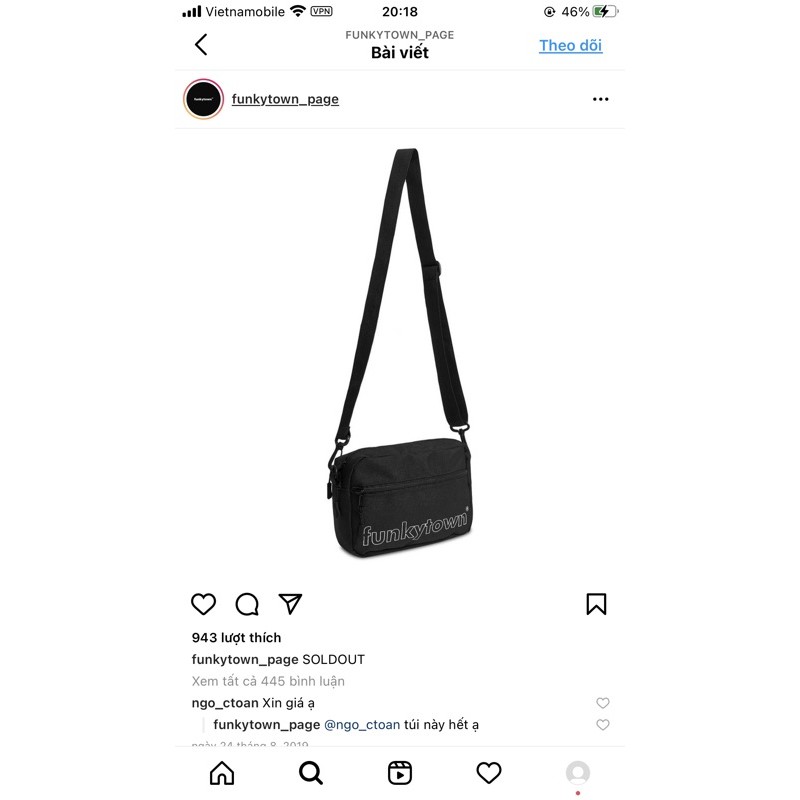Open the @ngo_ctoan mention link

pos(362,724)
